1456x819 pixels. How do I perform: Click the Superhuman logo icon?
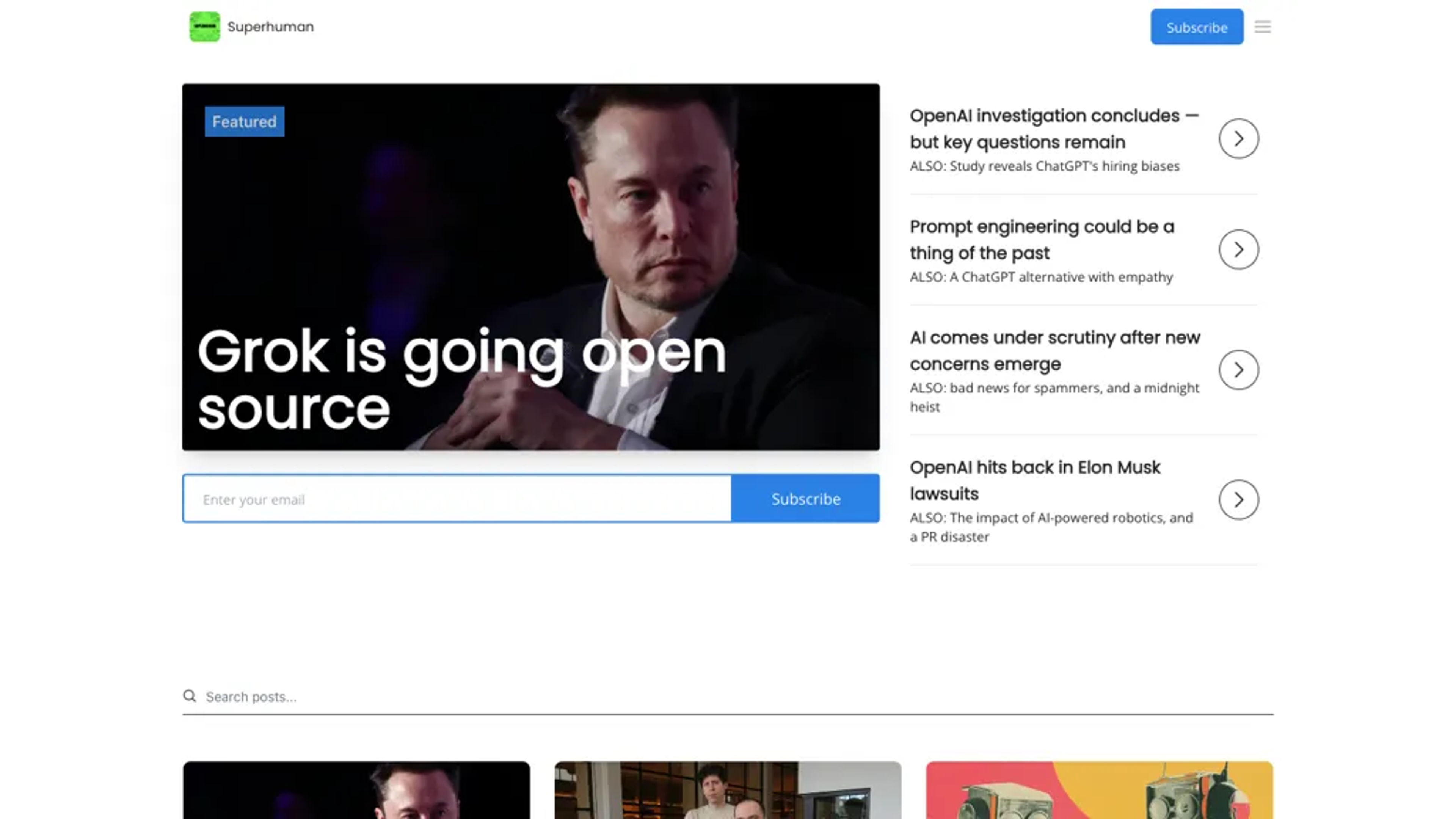(x=204, y=27)
